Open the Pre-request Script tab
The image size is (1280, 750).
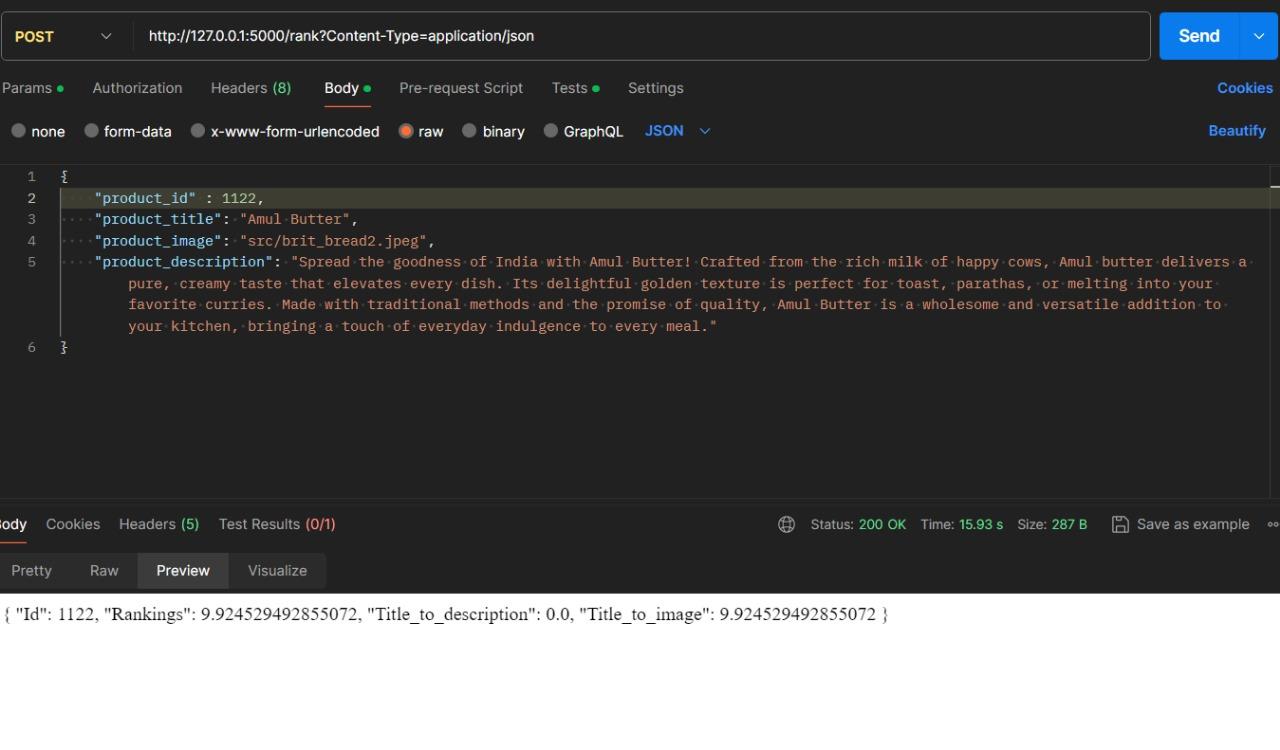pos(461,88)
